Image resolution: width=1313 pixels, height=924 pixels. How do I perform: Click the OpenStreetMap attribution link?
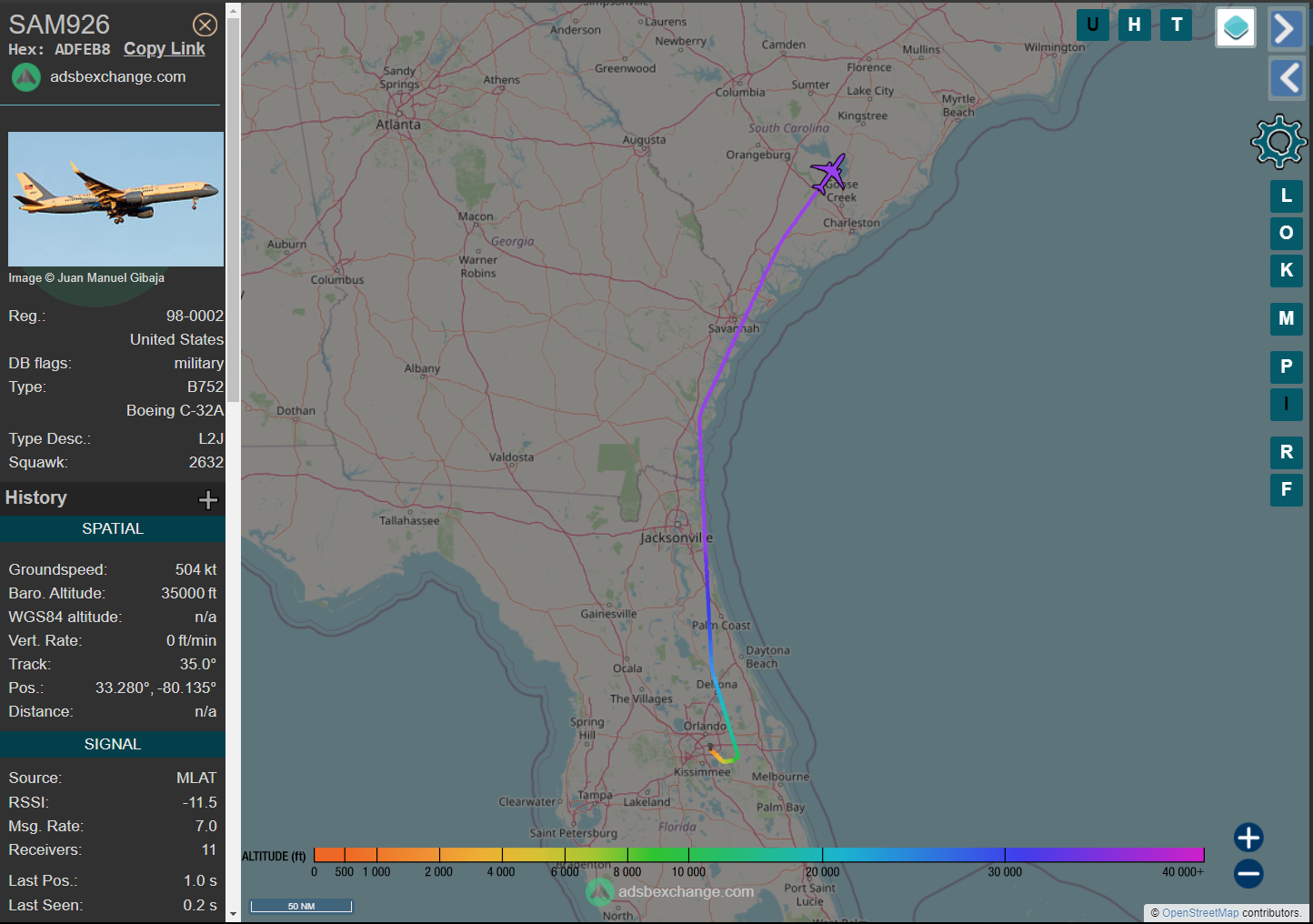[1200, 913]
